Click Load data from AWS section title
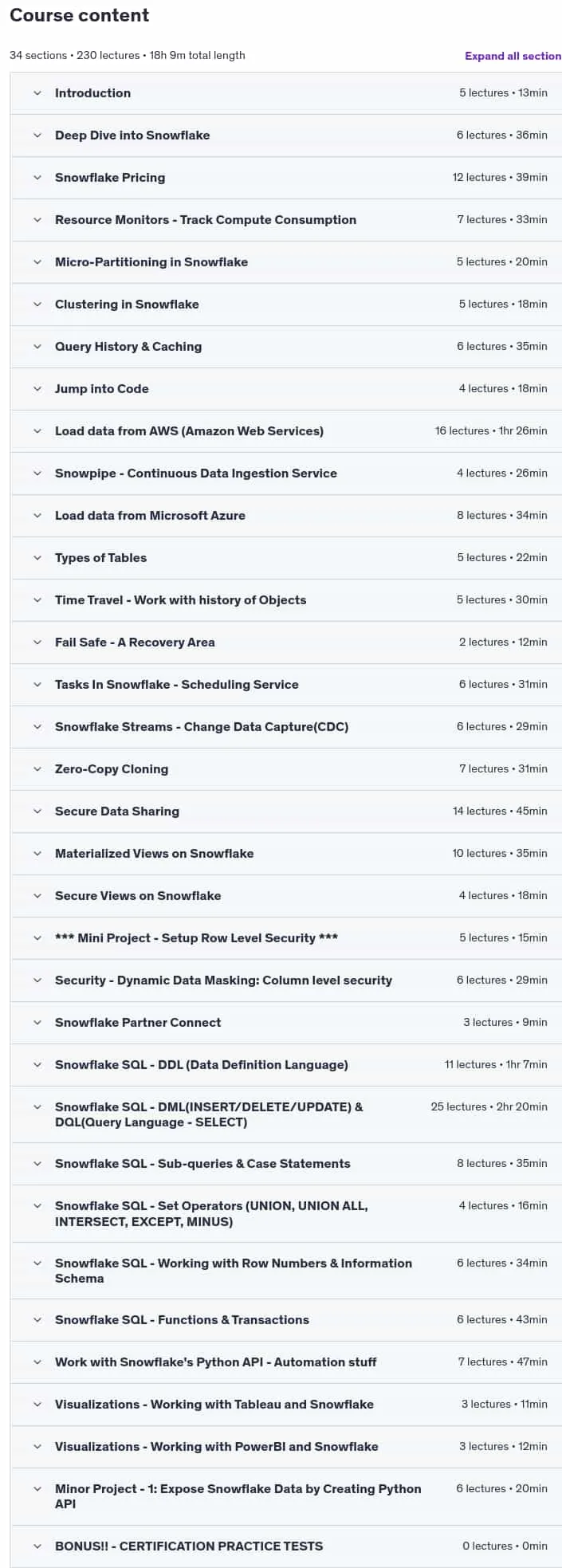Image resolution: width=562 pixels, height=1568 pixels. tap(189, 431)
